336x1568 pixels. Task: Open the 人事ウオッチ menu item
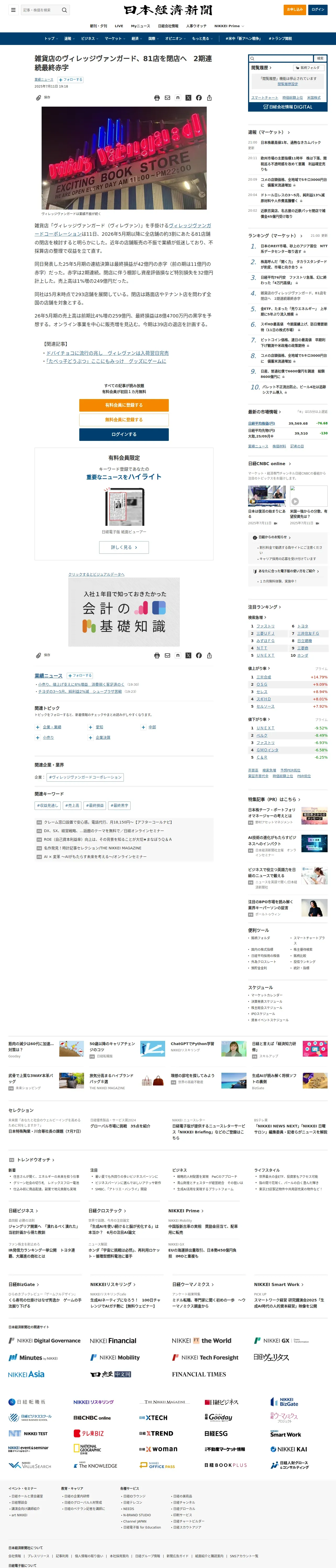(x=196, y=26)
